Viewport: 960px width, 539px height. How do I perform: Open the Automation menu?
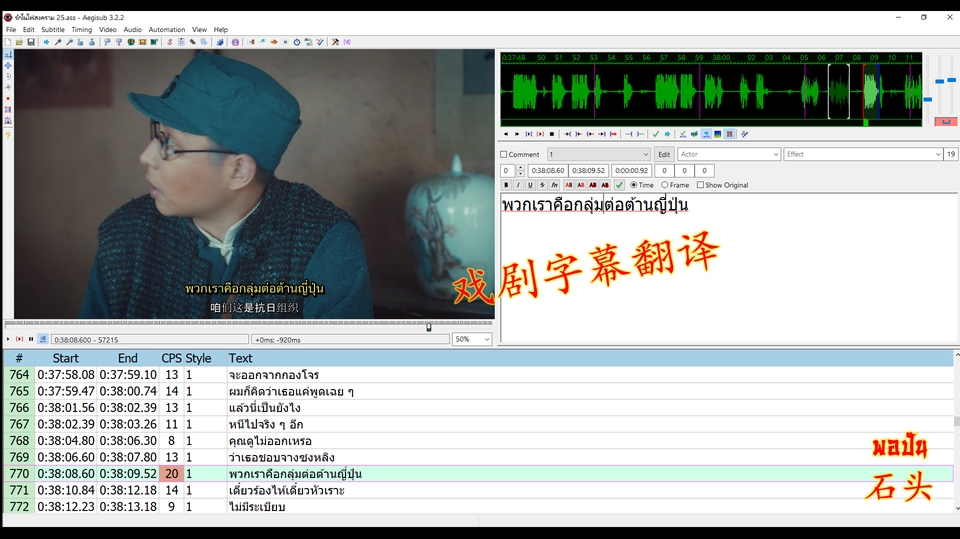[x=167, y=29]
